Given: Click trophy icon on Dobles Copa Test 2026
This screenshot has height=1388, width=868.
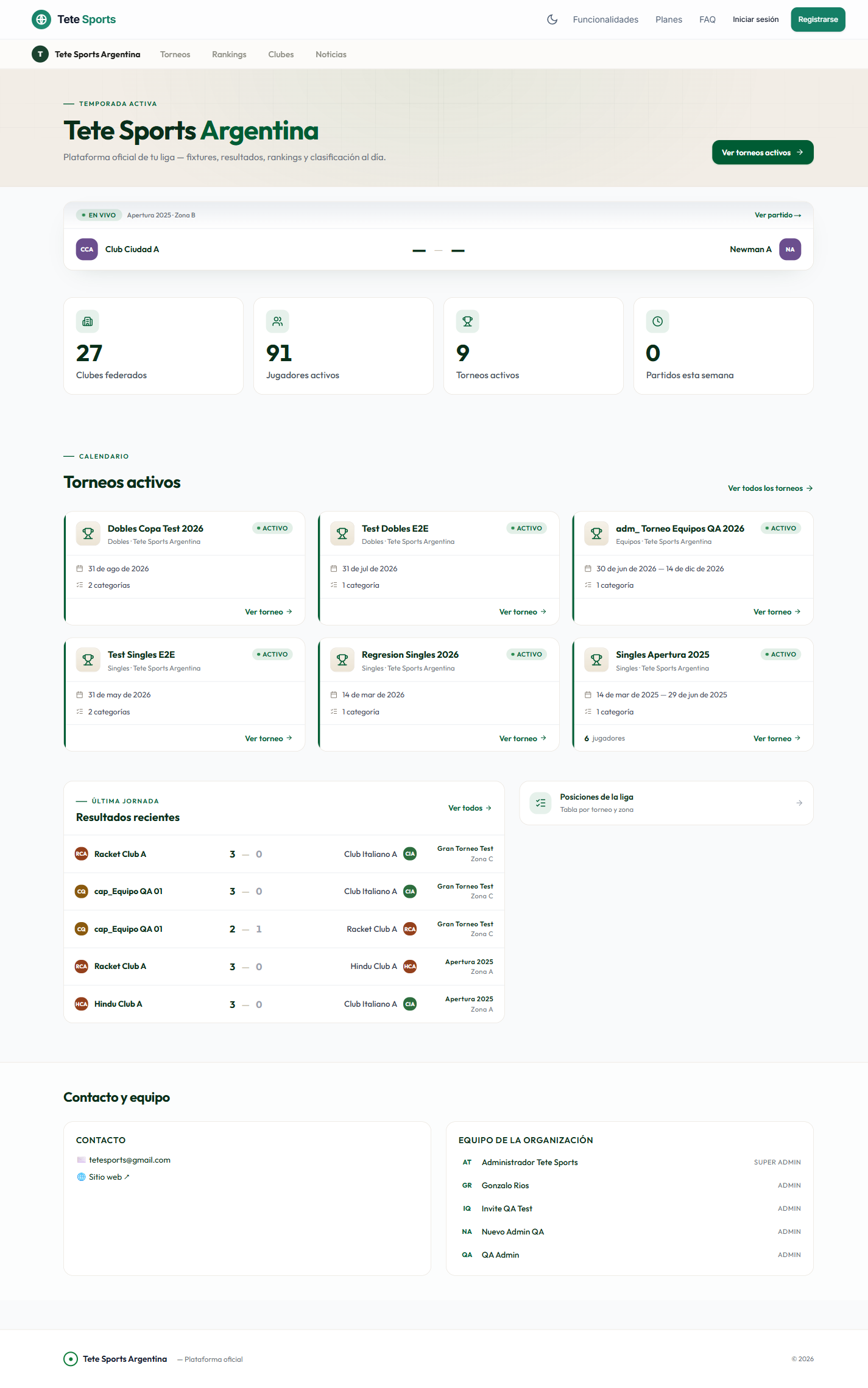Looking at the screenshot, I should coord(88,534).
